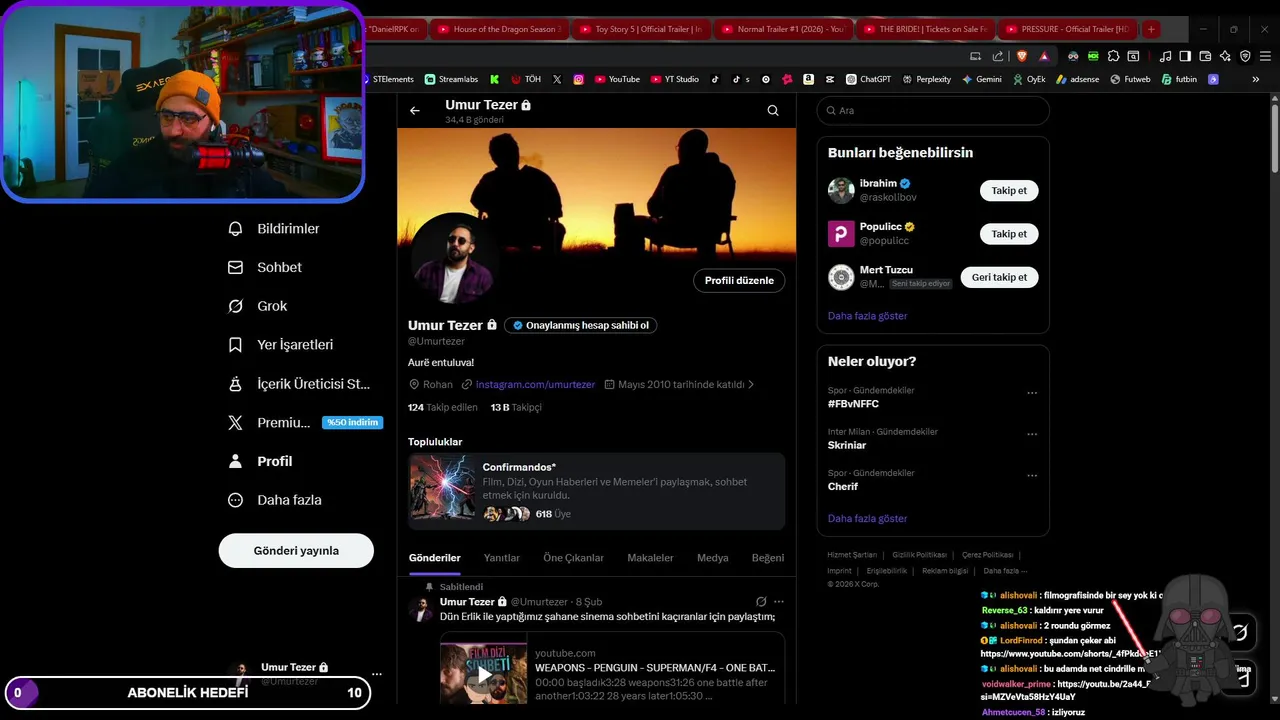Screen dimensions: 1280x720
Task: Switch to Yanıtlar tab
Action: [502, 558]
